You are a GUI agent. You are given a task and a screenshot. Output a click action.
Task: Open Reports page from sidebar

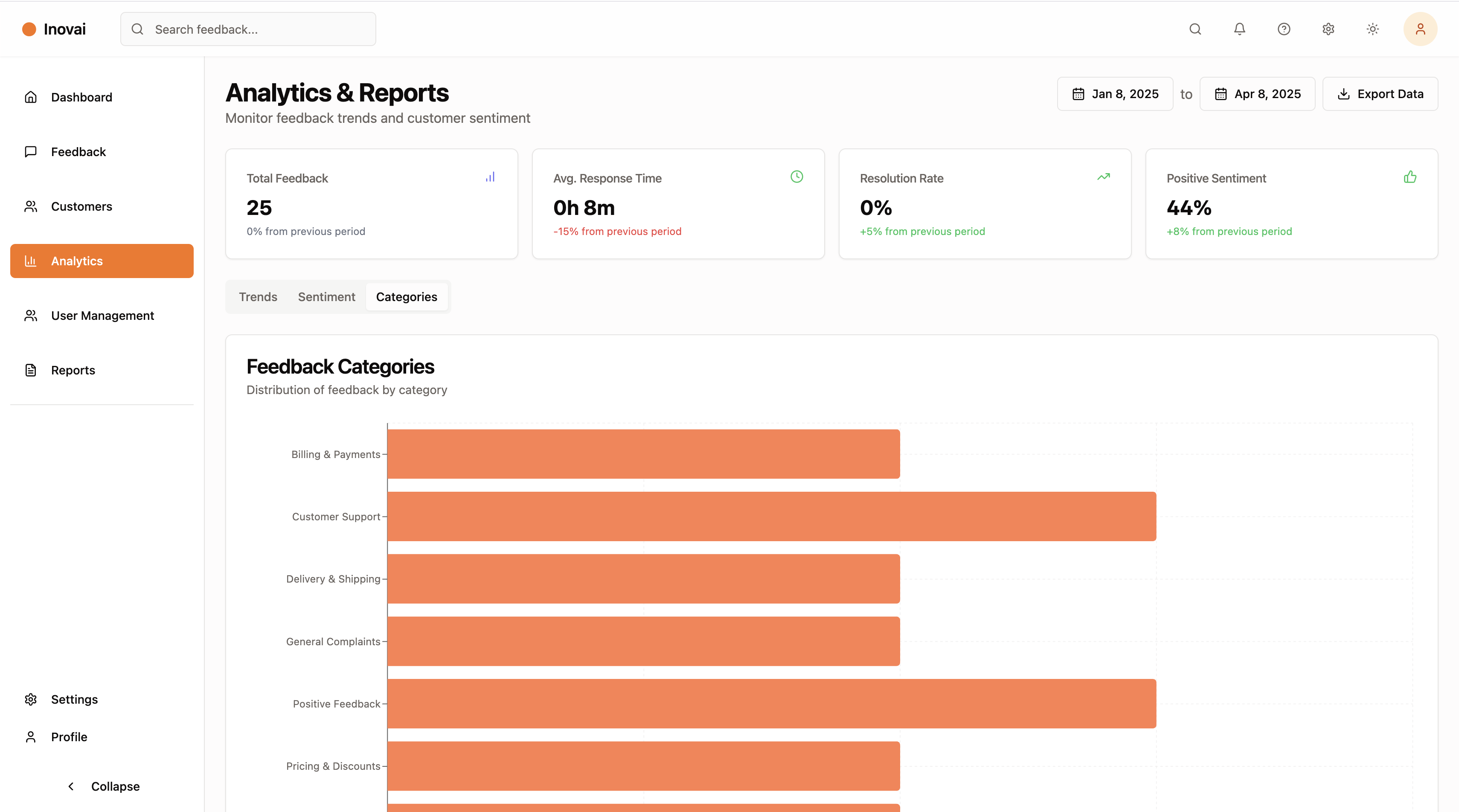73,370
